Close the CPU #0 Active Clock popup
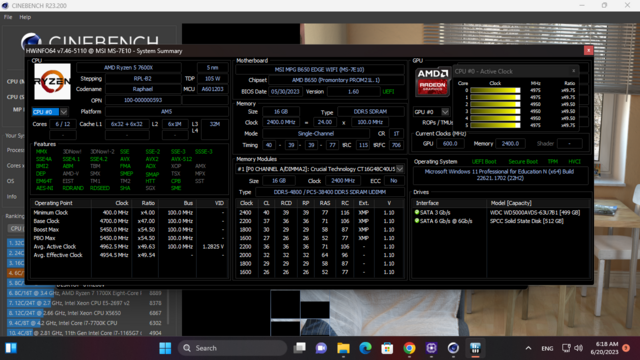This screenshot has width=640, height=360. pos(573,71)
